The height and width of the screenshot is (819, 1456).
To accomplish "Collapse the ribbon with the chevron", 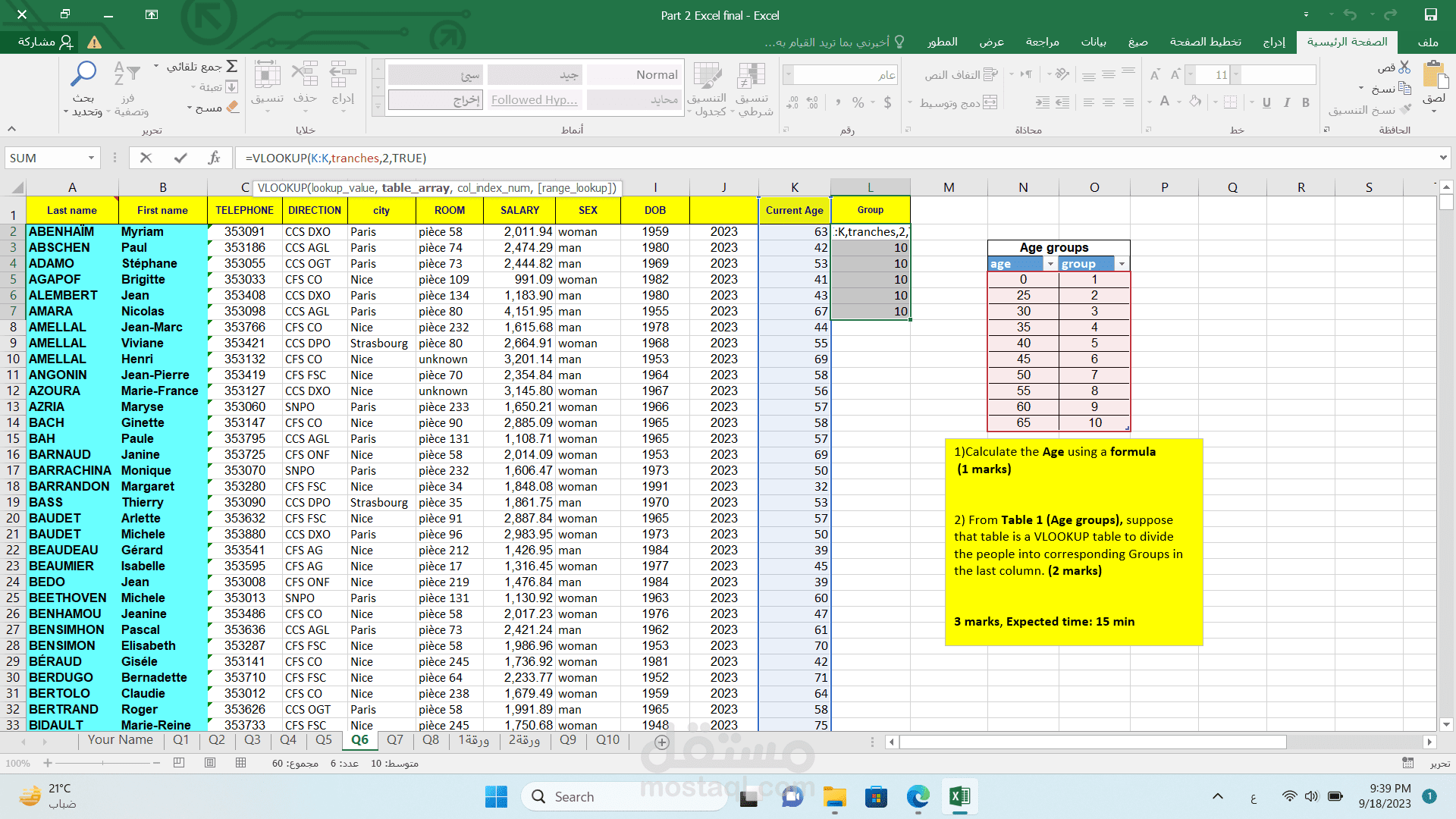I will (11, 129).
